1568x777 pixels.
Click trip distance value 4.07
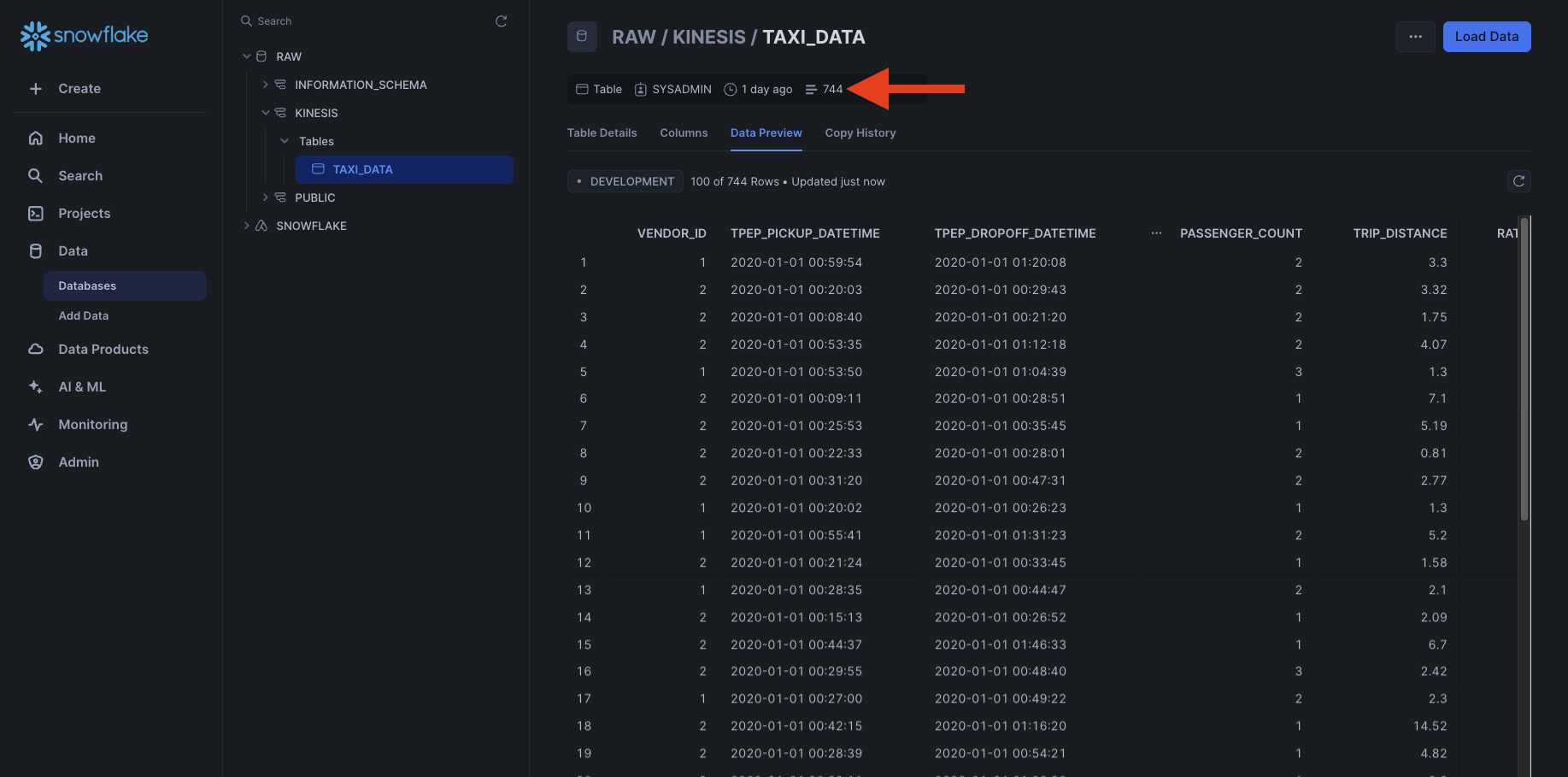pyautogui.click(x=1434, y=344)
